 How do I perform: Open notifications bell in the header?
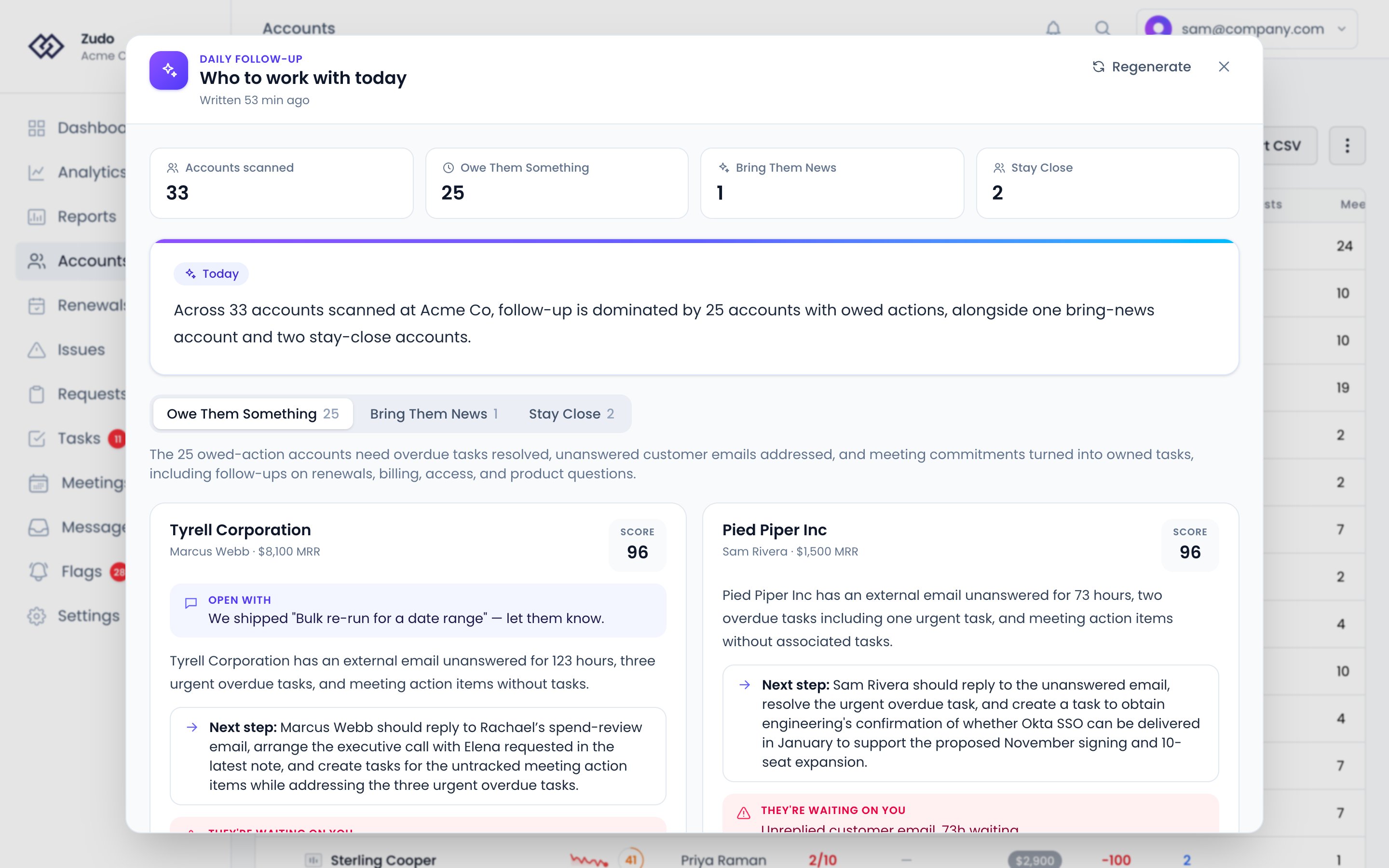click(x=1053, y=28)
